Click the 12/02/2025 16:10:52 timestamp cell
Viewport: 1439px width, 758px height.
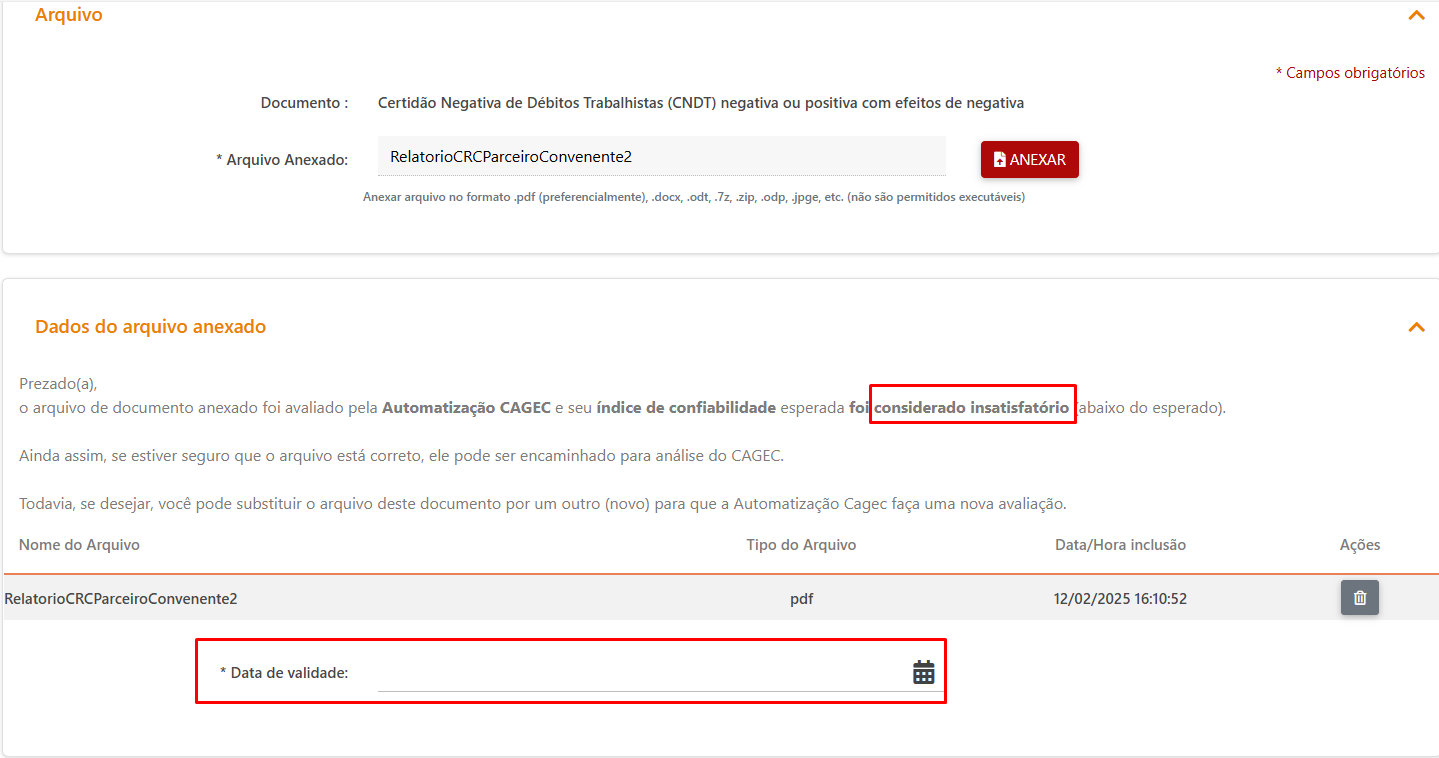point(1120,599)
